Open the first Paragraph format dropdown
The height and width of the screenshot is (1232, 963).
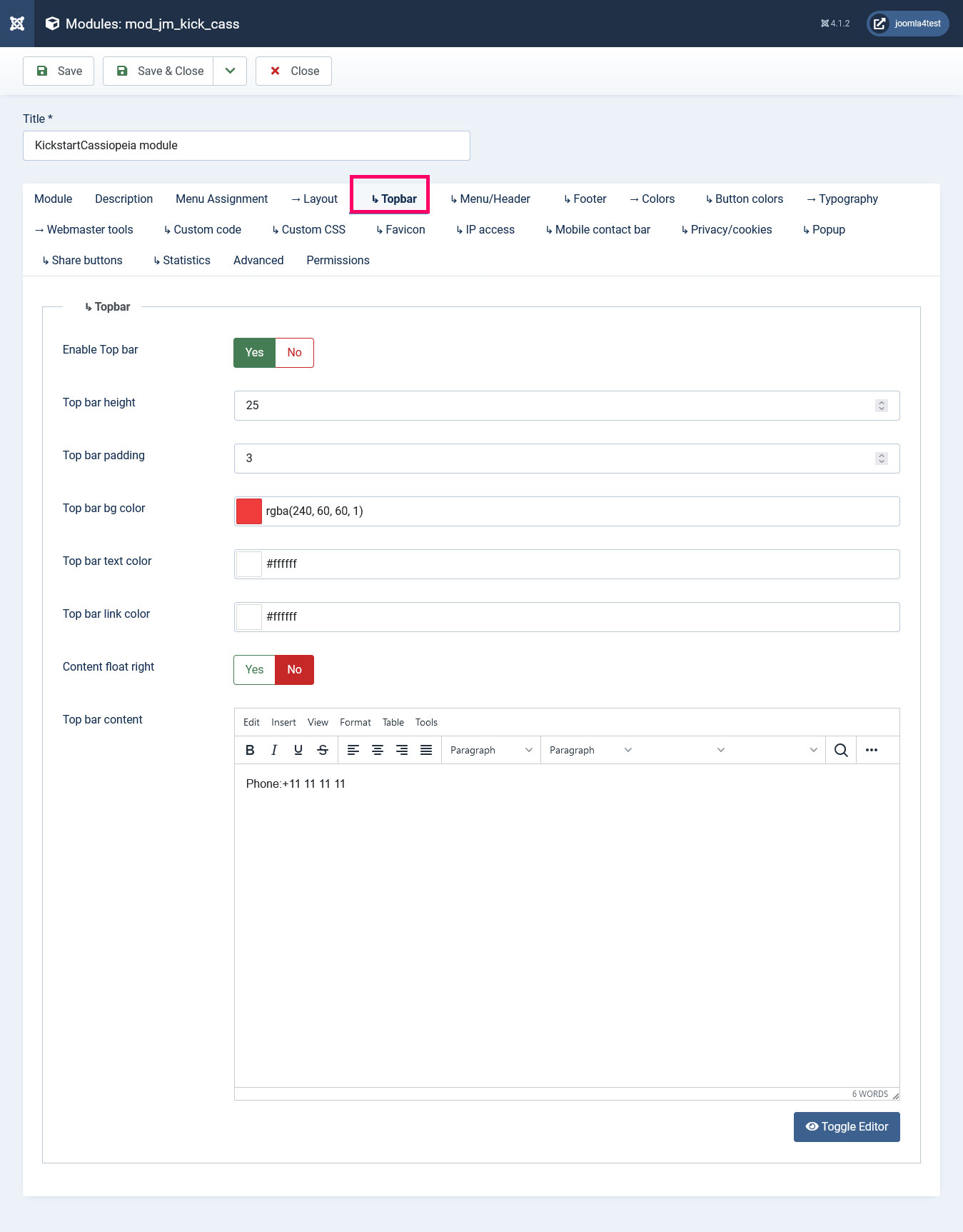[x=491, y=750]
